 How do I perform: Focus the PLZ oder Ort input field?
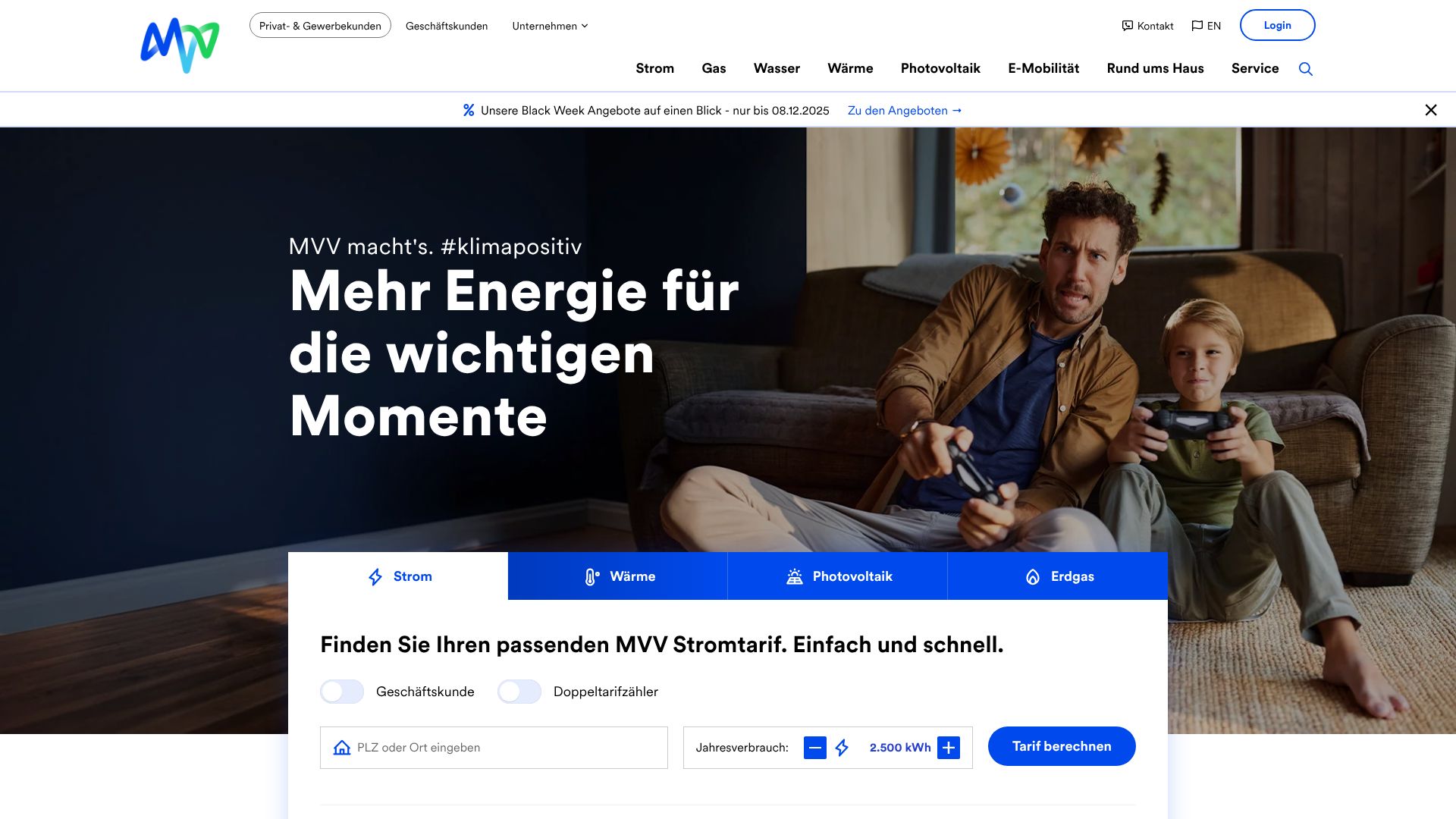click(x=494, y=748)
